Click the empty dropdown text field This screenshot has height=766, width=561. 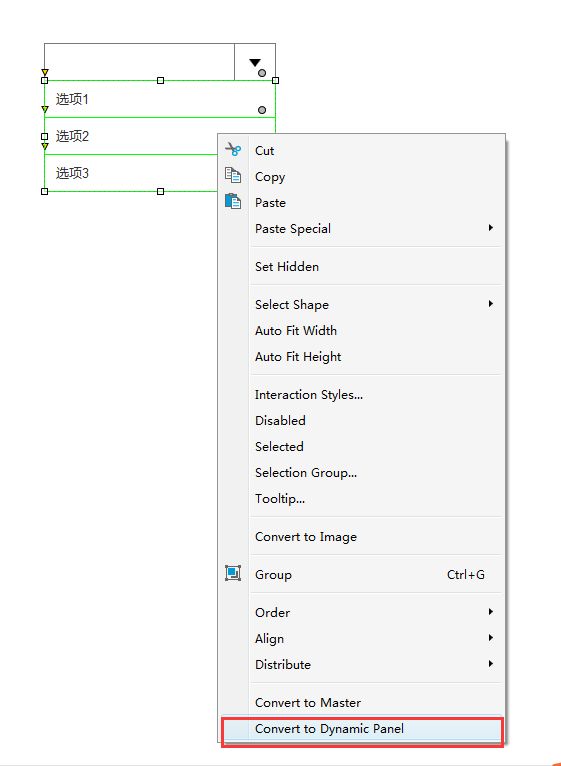[x=139, y=62]
